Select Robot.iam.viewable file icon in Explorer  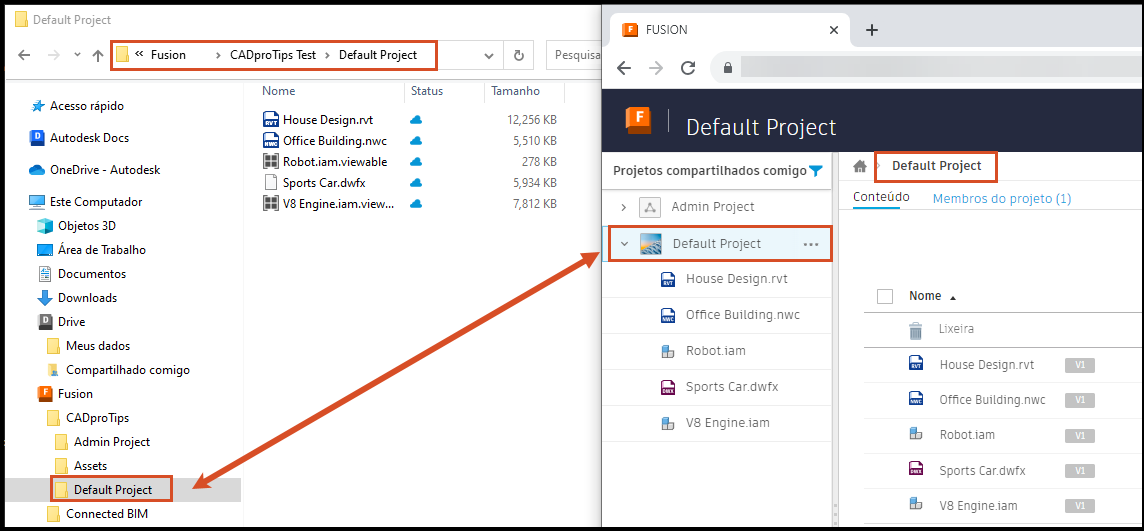(271, 162)
